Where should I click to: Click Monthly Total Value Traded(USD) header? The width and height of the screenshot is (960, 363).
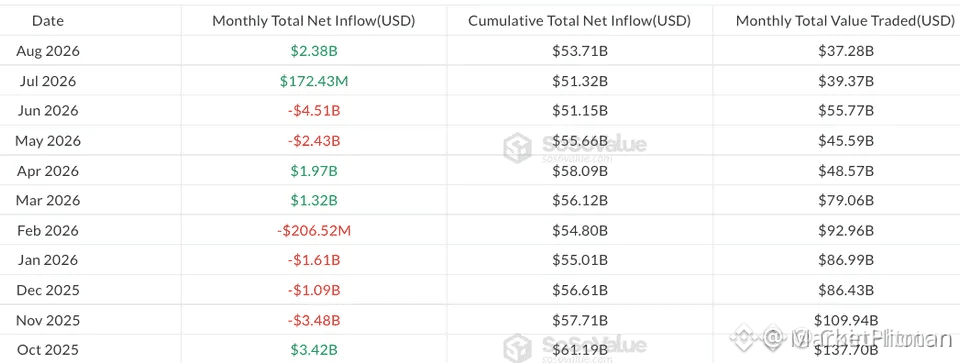846,20
